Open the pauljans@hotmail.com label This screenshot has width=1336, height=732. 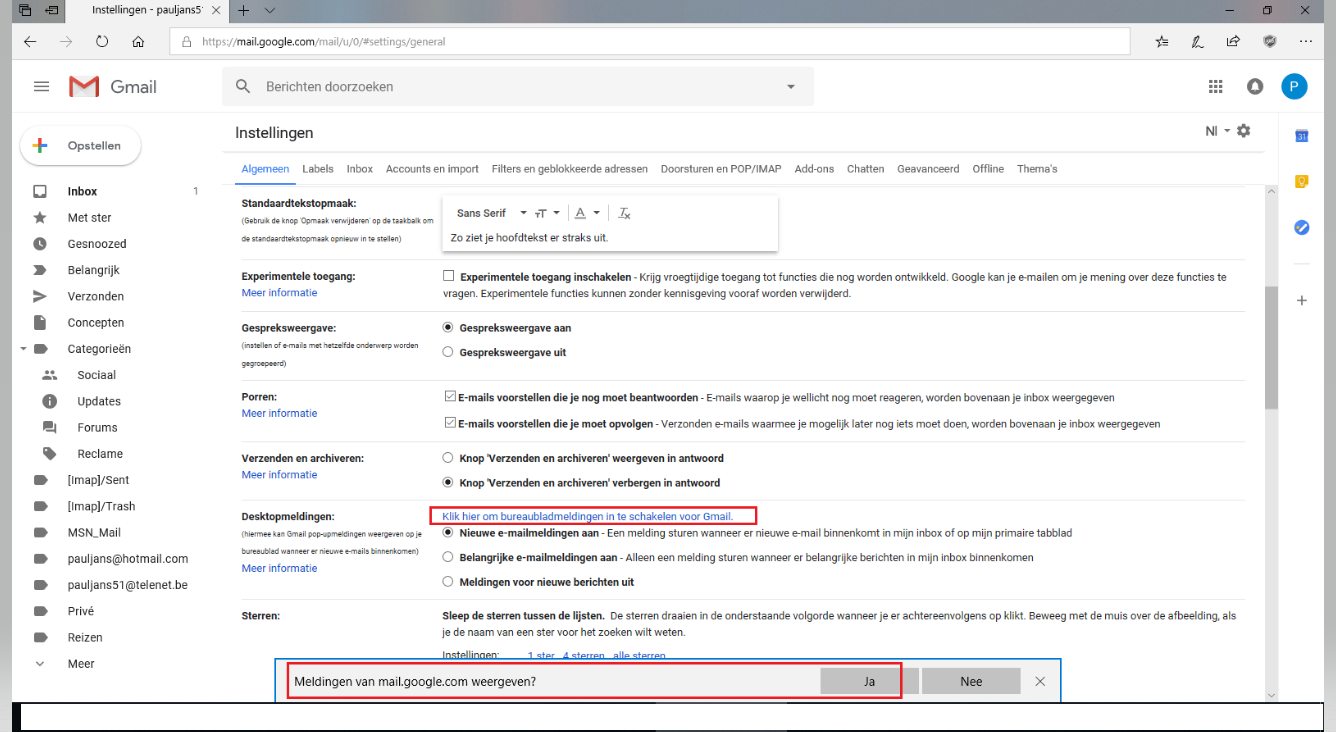point(127,559)
